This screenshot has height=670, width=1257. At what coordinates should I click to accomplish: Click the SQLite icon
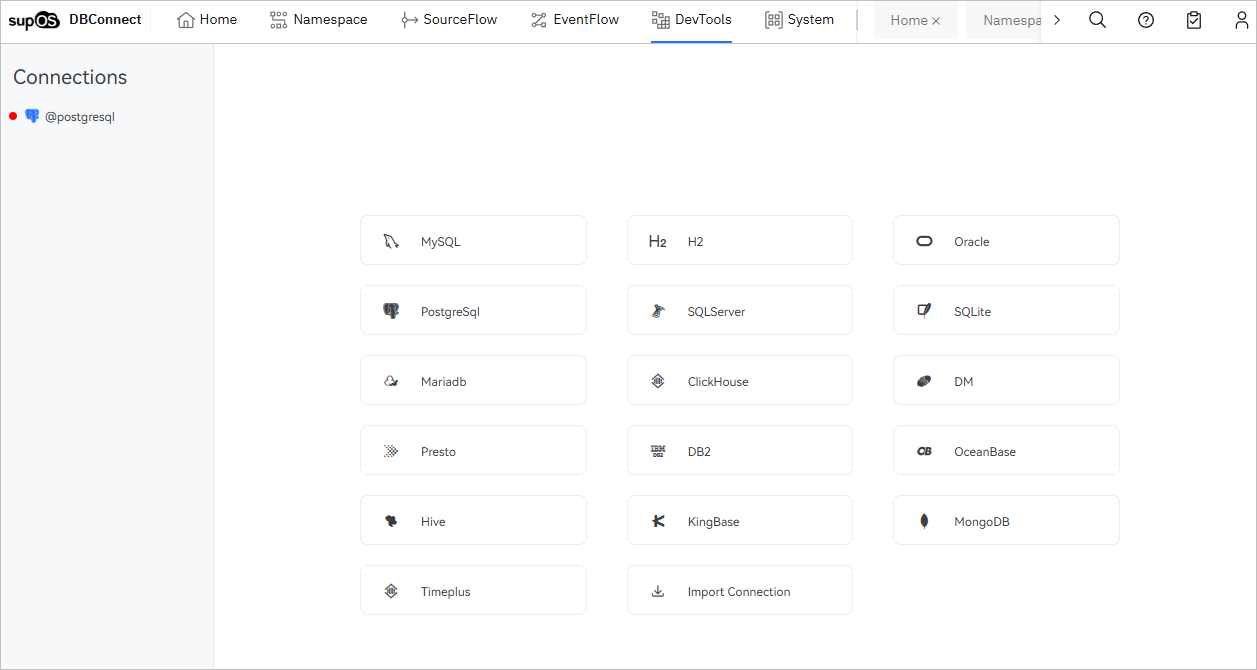pyautogui.click(x=924, y=311)
